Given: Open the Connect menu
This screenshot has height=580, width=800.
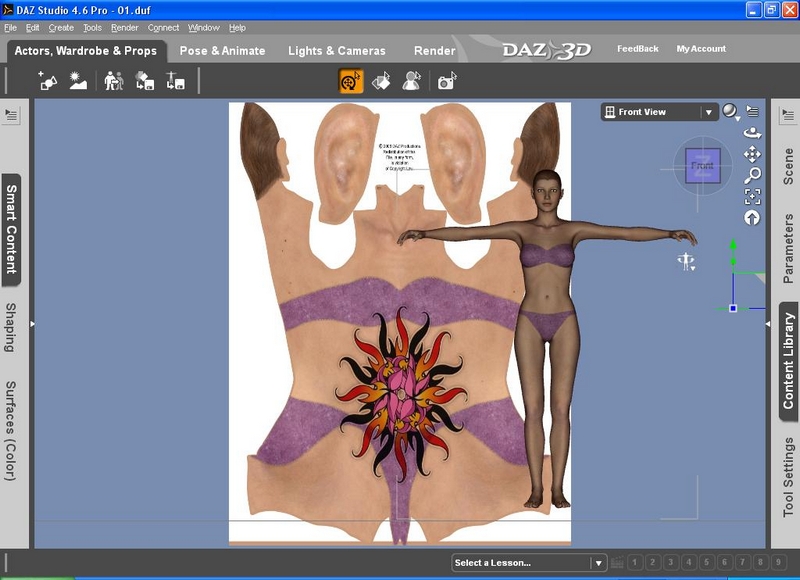Looking at the screenshot, I should 163,28.
